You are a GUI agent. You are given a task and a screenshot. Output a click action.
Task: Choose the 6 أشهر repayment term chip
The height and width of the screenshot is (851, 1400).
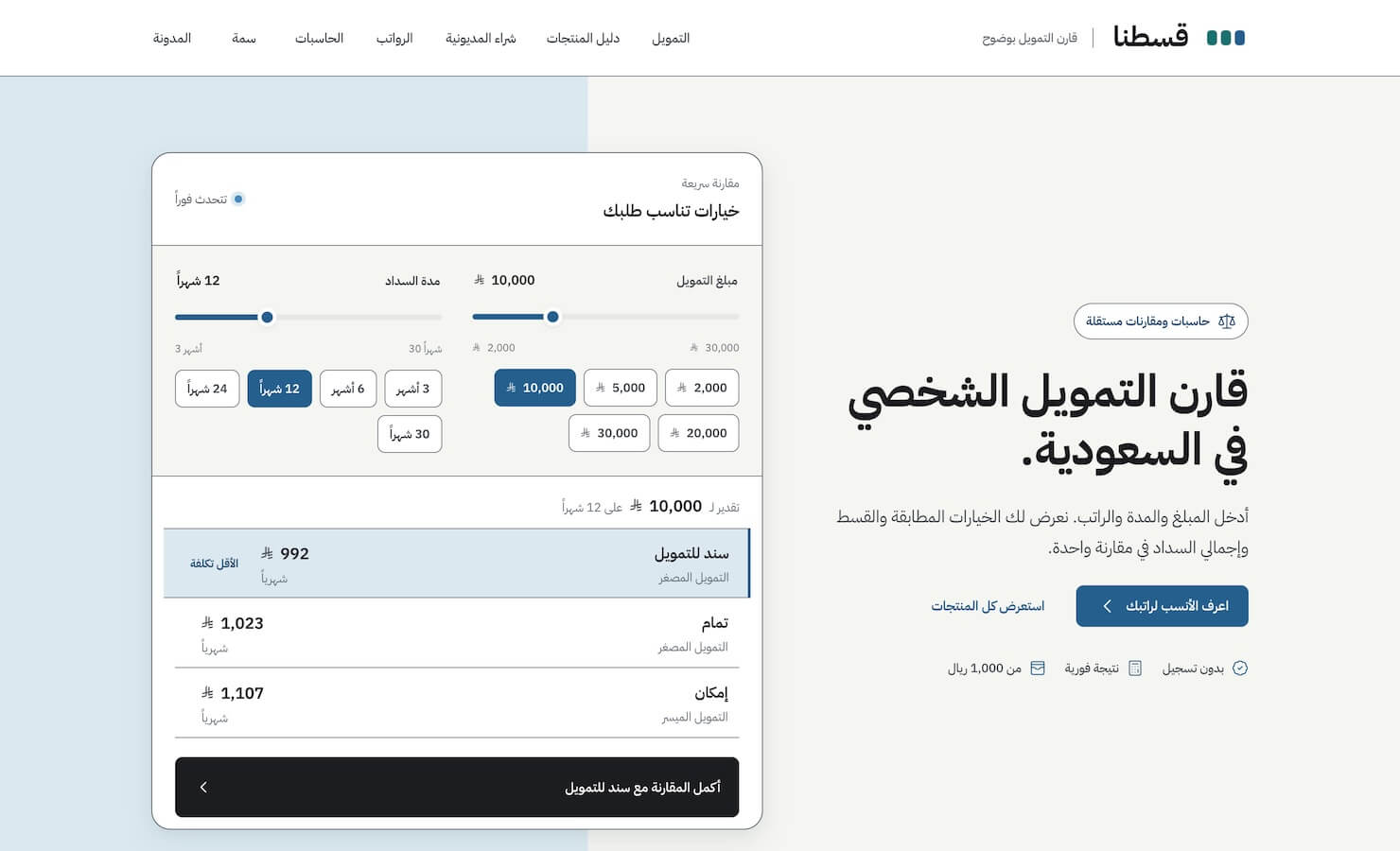[348, 389]
